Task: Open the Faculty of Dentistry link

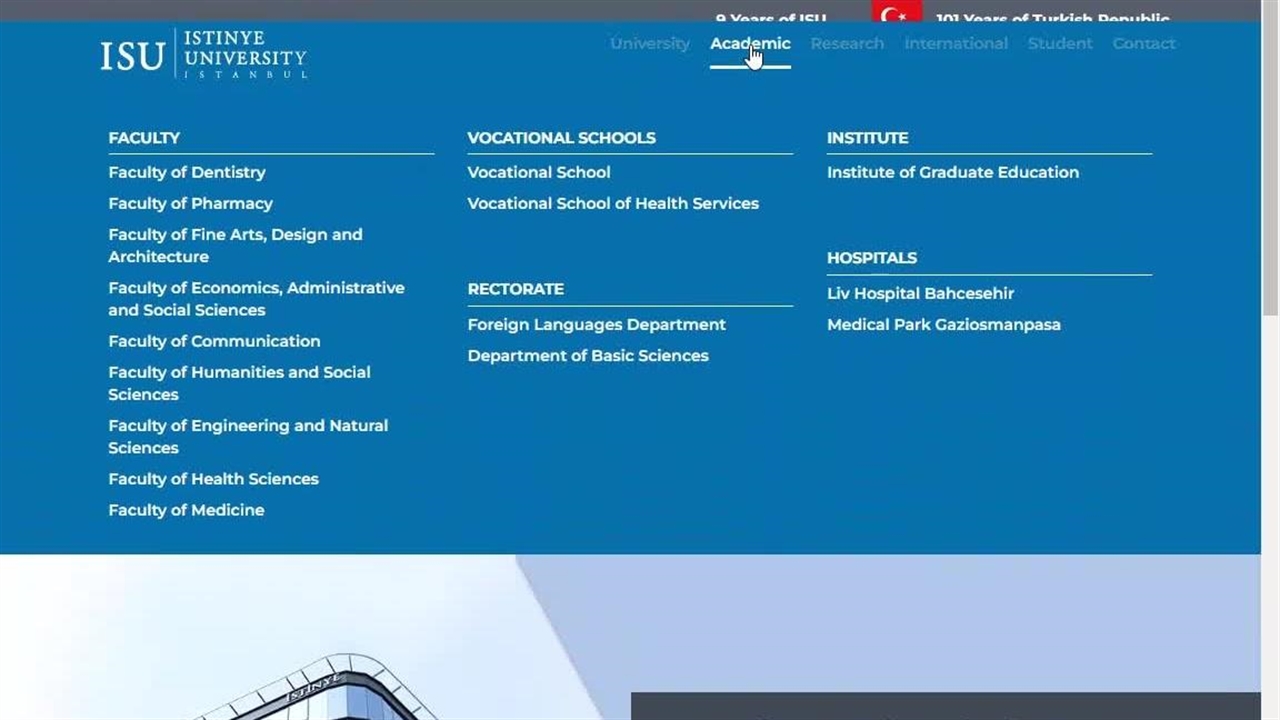Action: pos(187,172)
